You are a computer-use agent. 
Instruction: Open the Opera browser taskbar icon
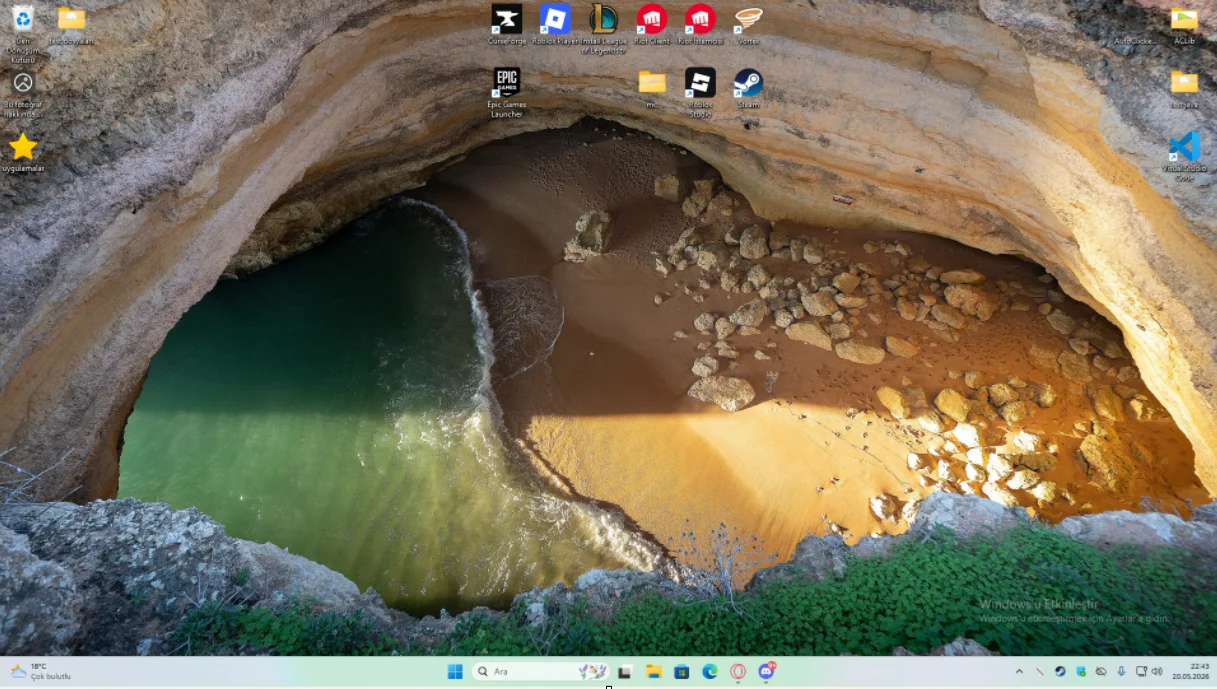(x=738, y=671)
